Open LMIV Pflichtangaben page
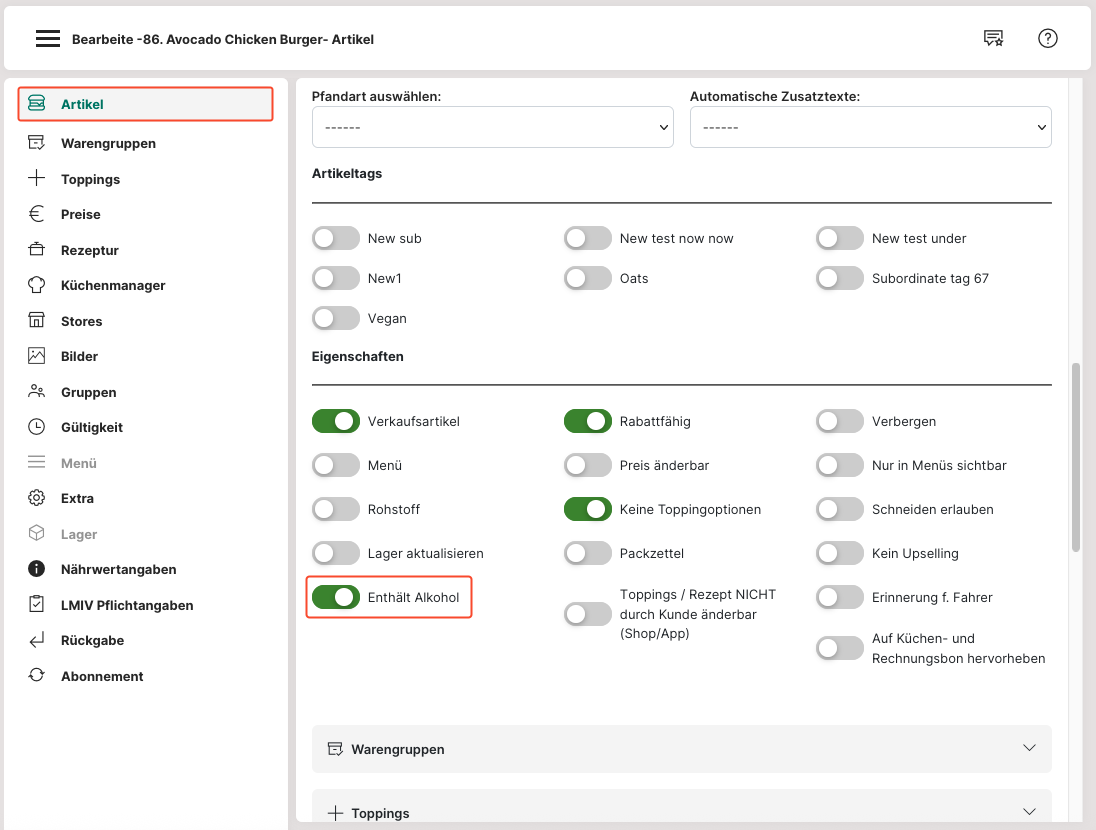 click(x=127, y=605)
